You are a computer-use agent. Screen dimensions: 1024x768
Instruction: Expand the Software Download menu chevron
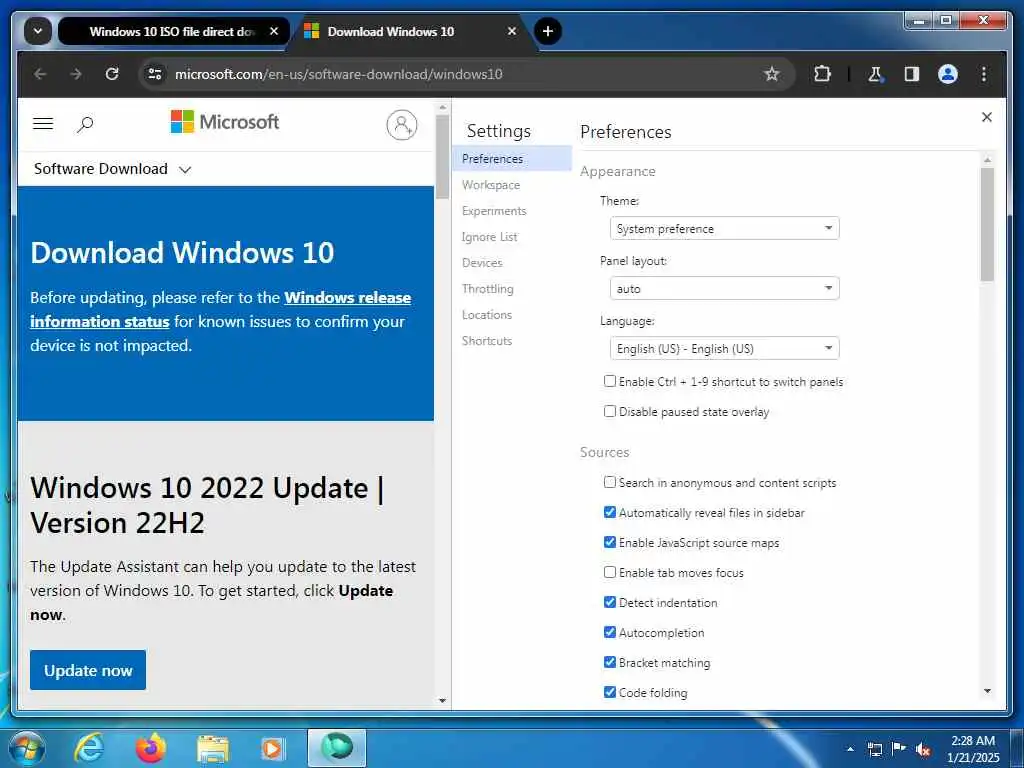pos(185,170)
